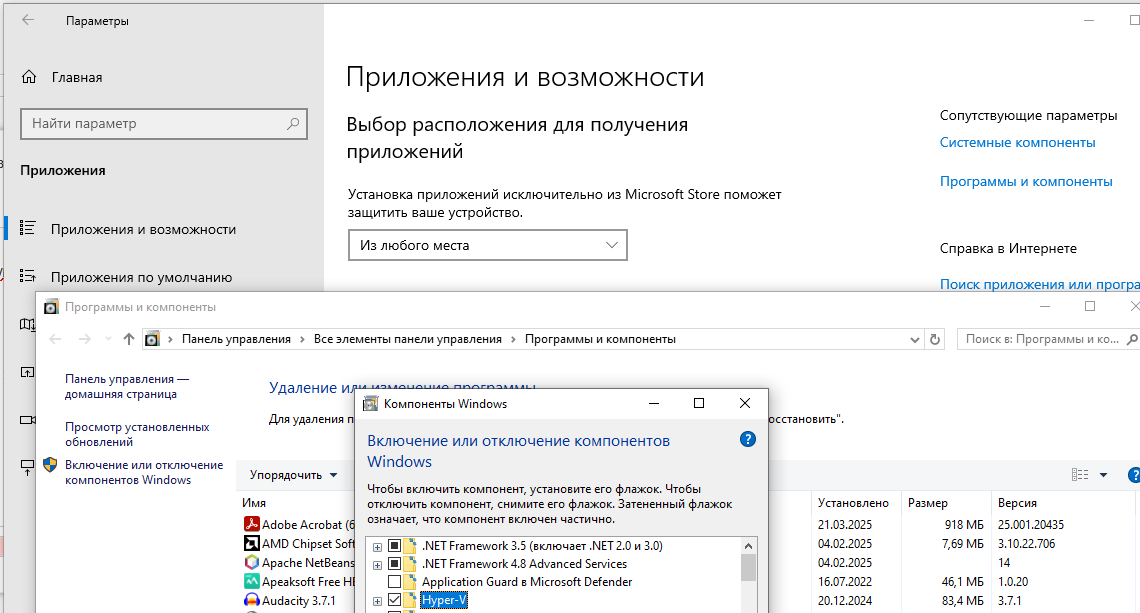
Task: Expand the .NET Framework 4.8 Advanced Services node
Action: [x=377, y=564]
